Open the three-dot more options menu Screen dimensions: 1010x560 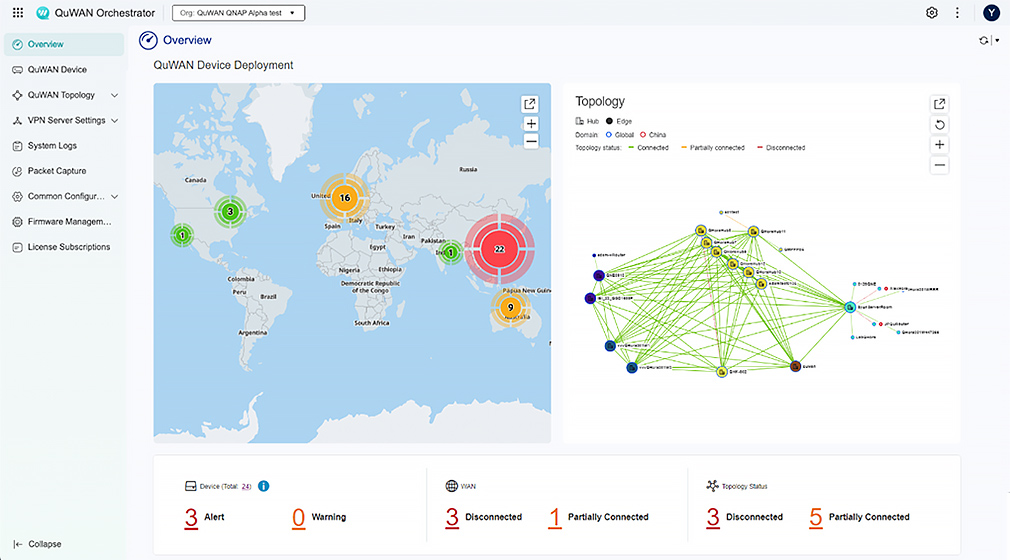coord(957,13)
